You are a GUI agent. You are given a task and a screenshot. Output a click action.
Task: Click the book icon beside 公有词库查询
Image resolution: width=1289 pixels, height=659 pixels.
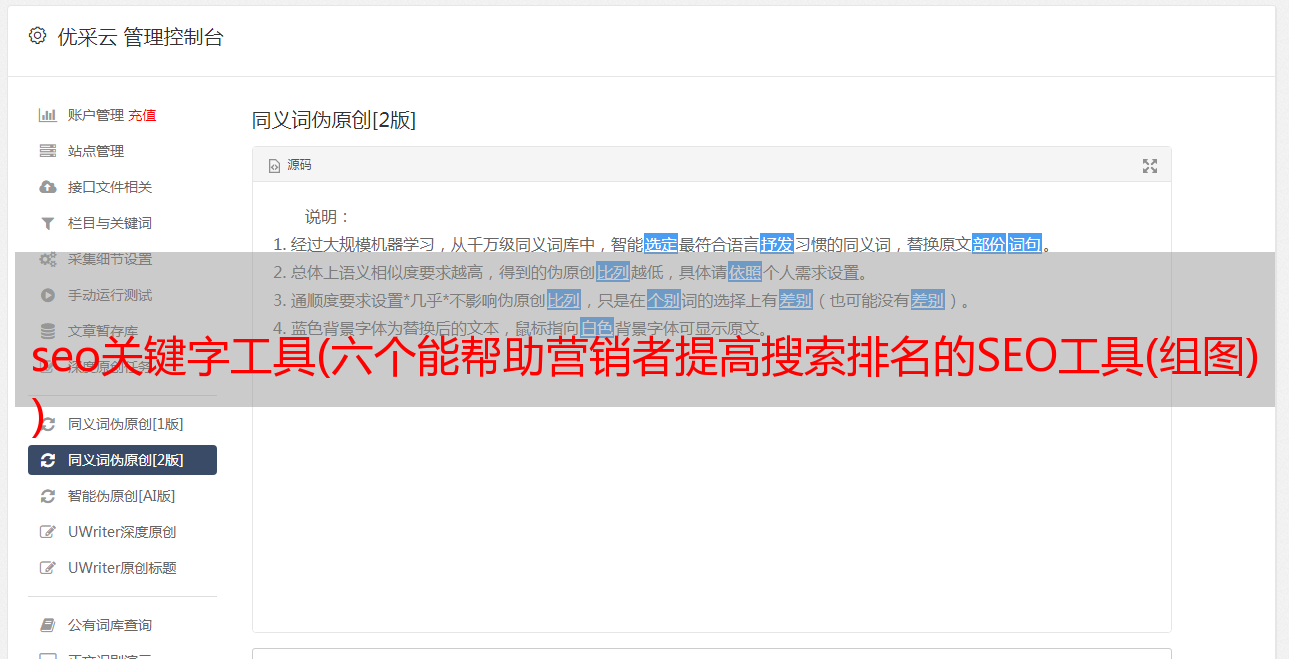(x=47, y=625)
